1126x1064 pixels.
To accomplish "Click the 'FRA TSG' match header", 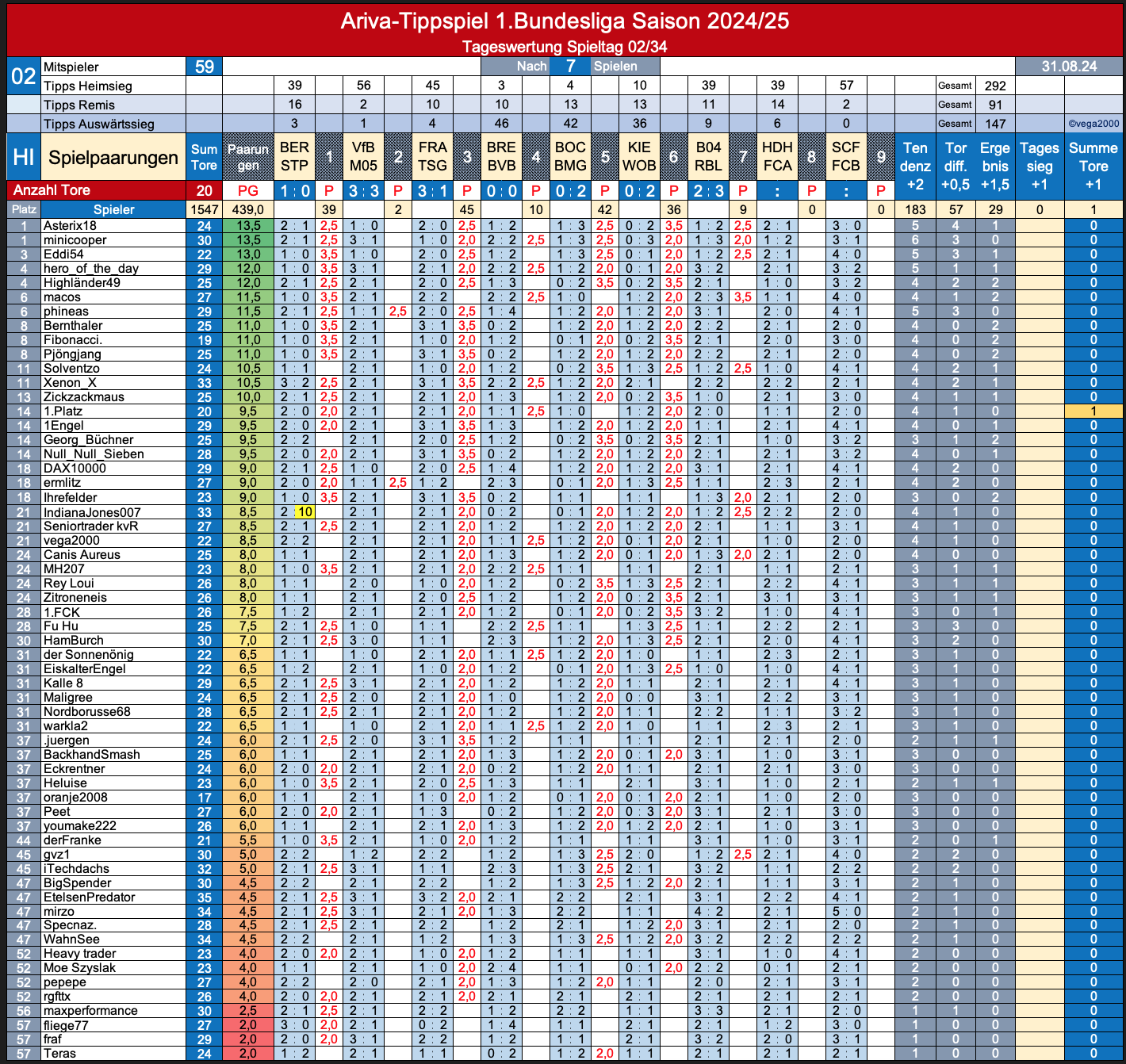I will click(432, 157).
